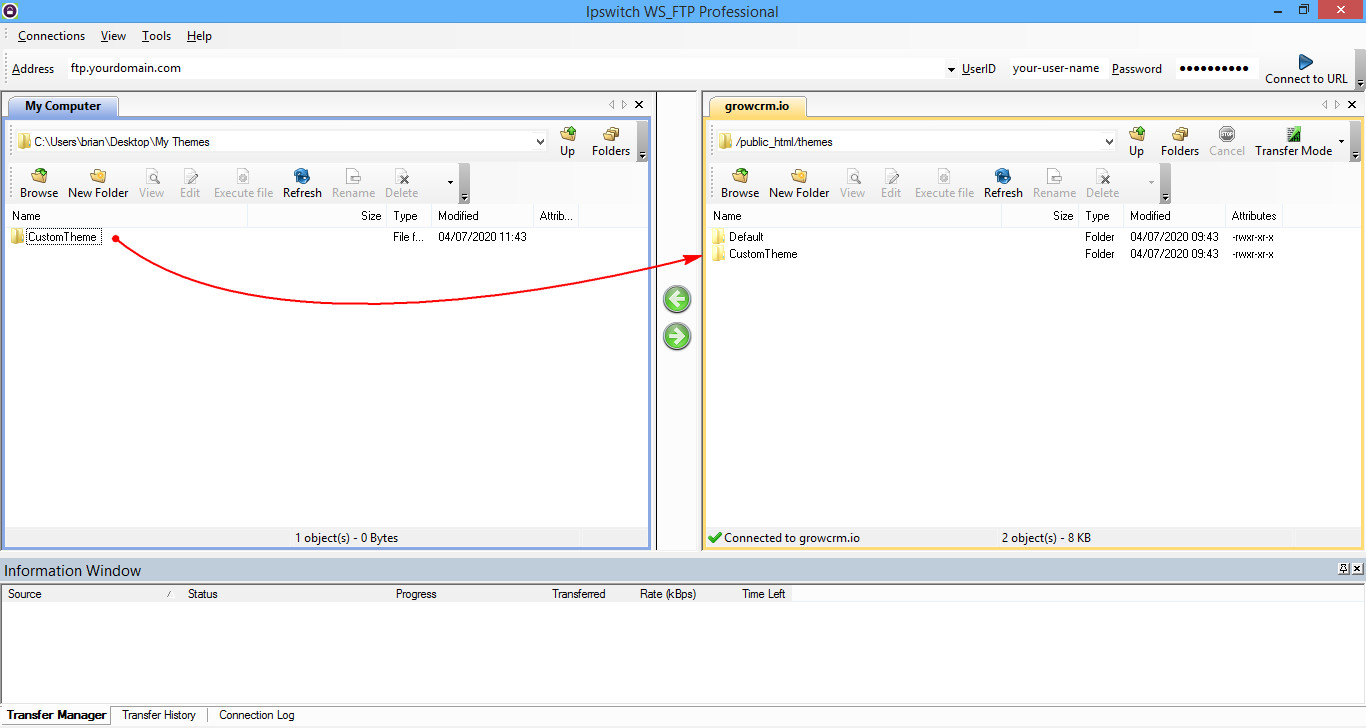The width and height of the screenshot is (1366, 728).
Task: Open Folders in the remote growcrm.io pane
Action: click(x=1179, y=141)
